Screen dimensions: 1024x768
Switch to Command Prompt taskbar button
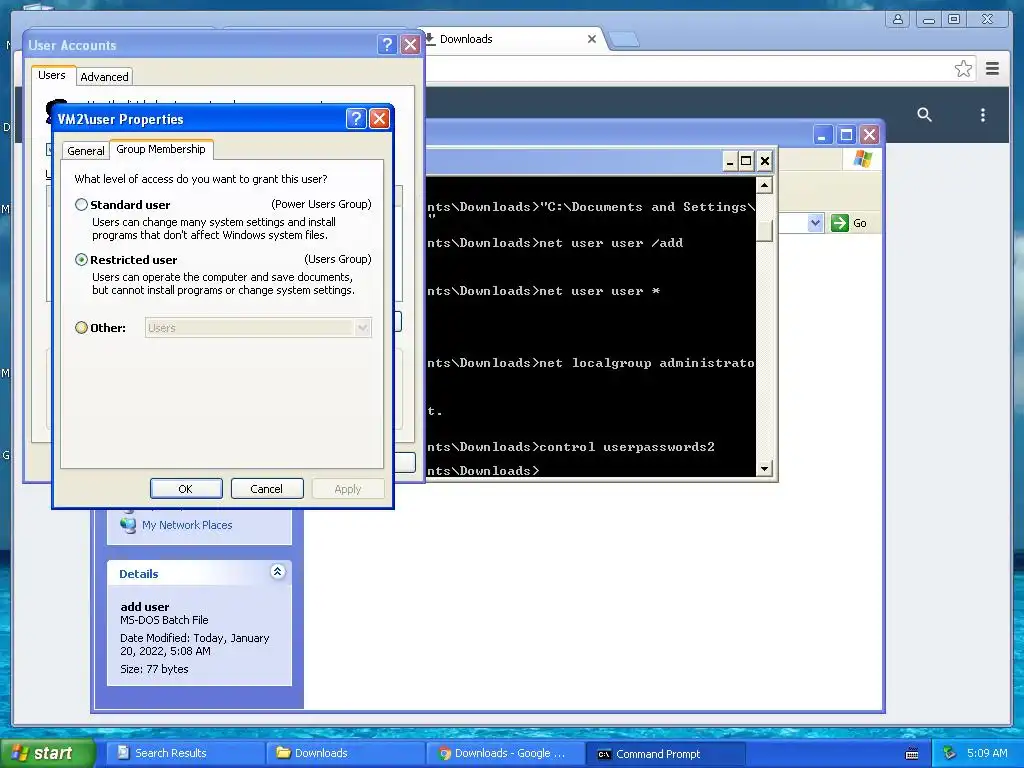(665, 754)
